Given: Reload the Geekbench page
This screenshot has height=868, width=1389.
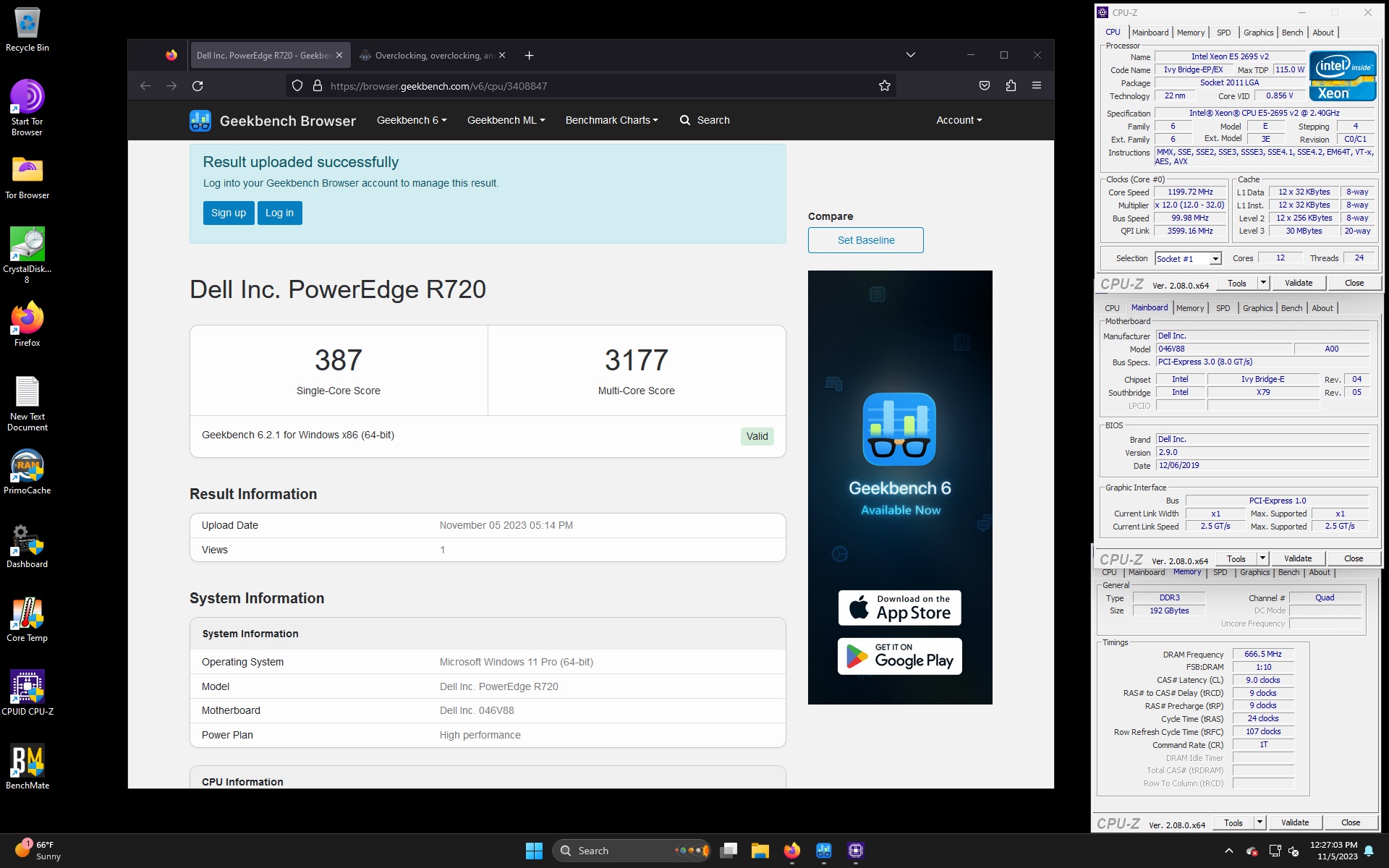Looking at the screenshot, I should (x=197, y=86).
